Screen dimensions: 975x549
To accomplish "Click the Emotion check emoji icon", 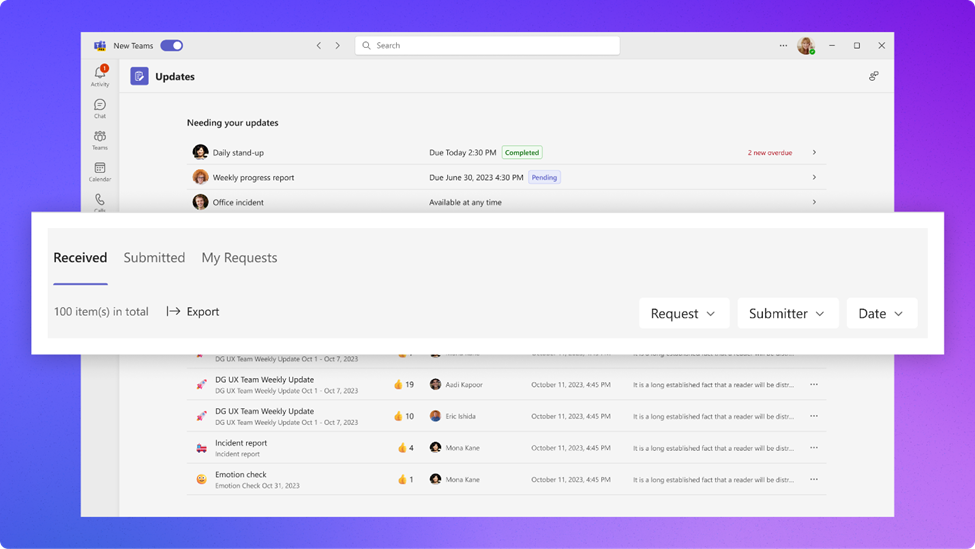I will 201,479.
